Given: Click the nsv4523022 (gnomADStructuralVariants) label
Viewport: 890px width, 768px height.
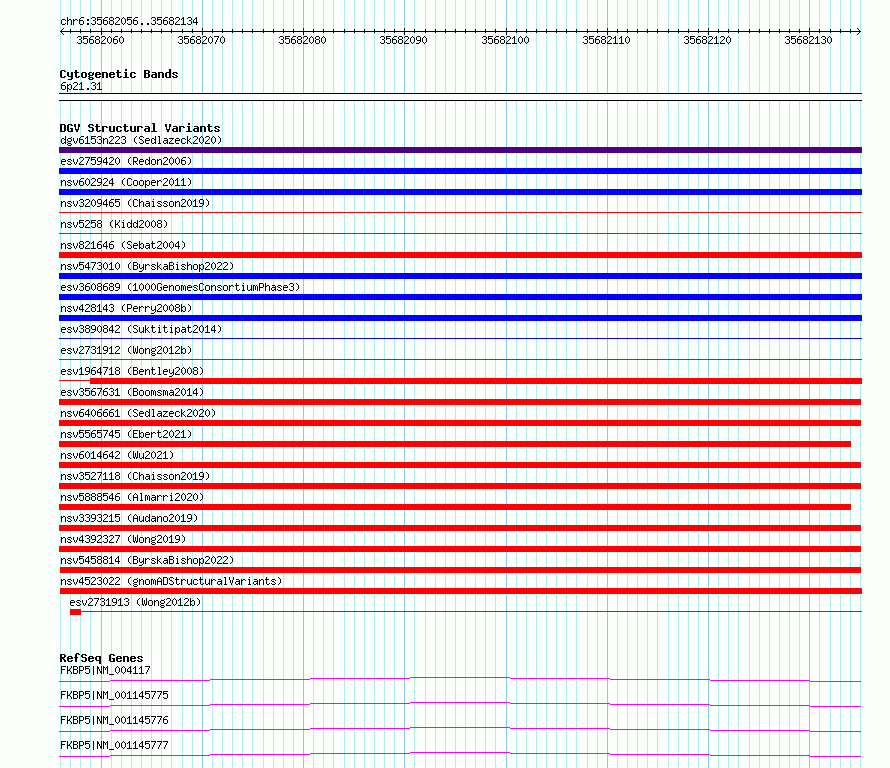Looking at the screenshot, I should tap(171, 581).
